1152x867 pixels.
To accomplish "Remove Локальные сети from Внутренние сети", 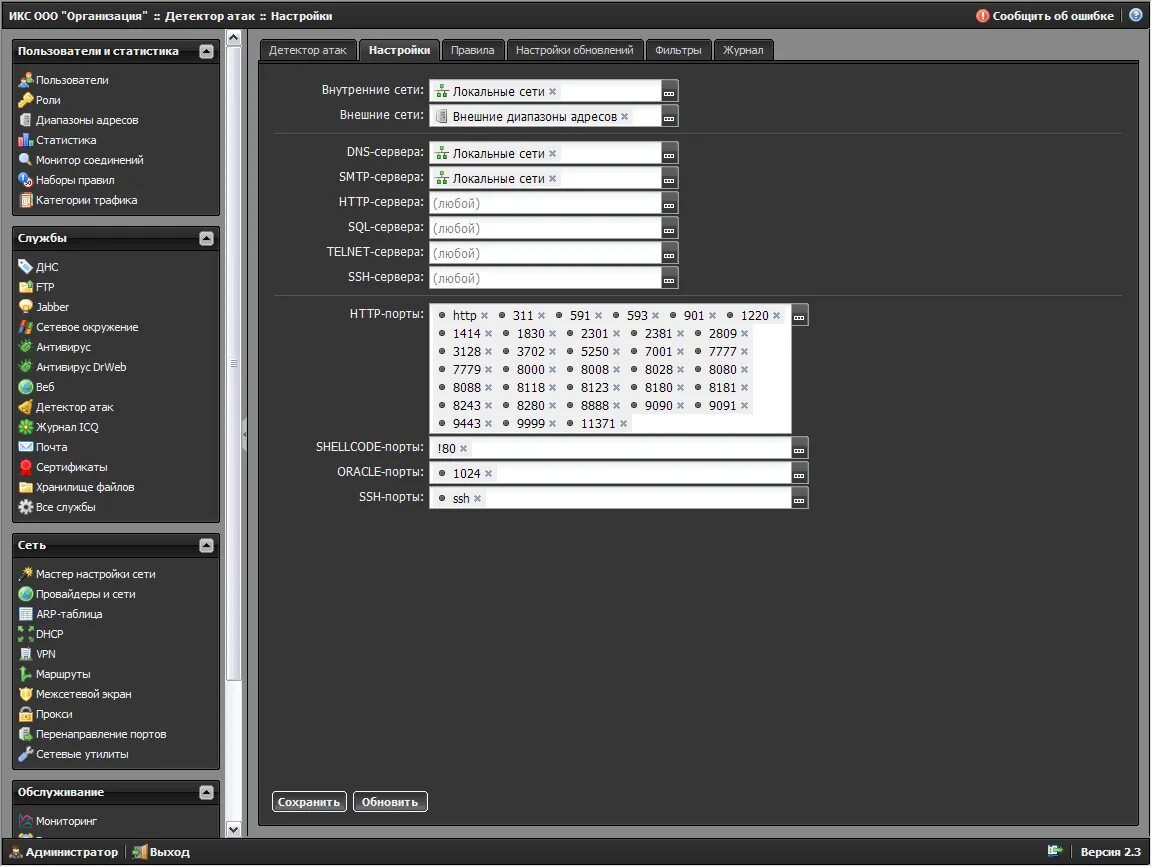I will (x=552, y=91).
